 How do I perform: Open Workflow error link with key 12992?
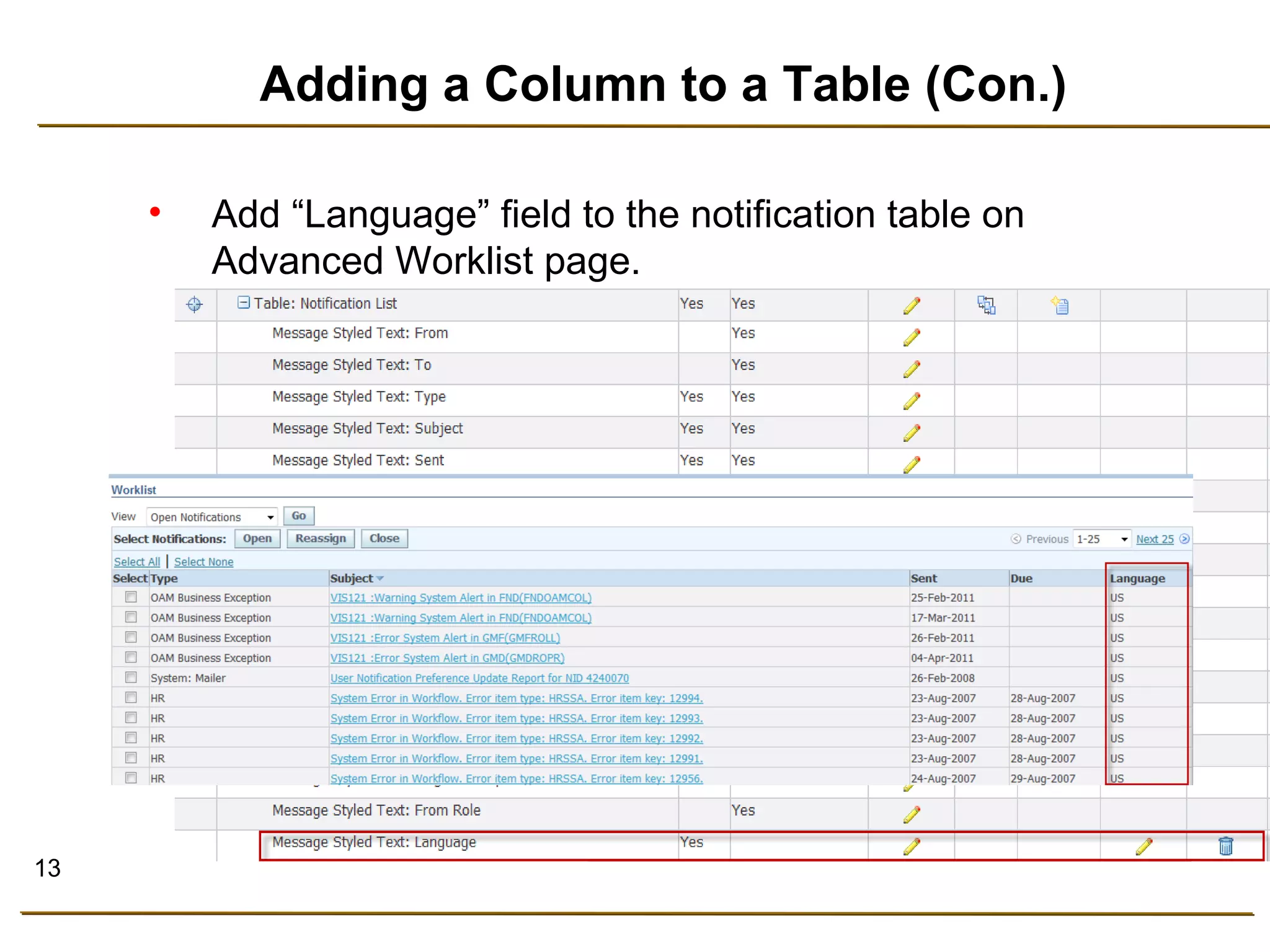(x=517, y=738)
